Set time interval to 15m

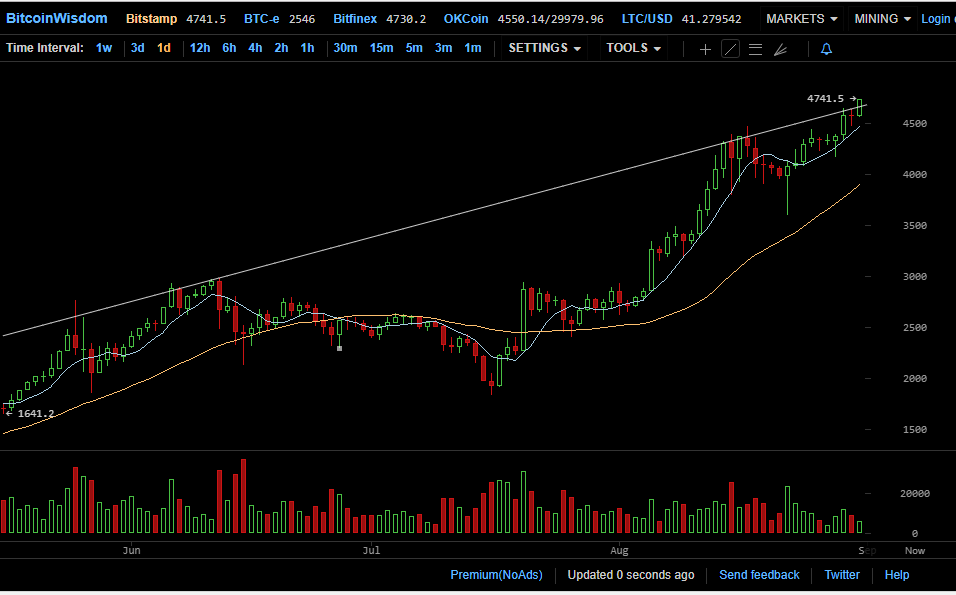pyautogui.click(x=381, y=48)
